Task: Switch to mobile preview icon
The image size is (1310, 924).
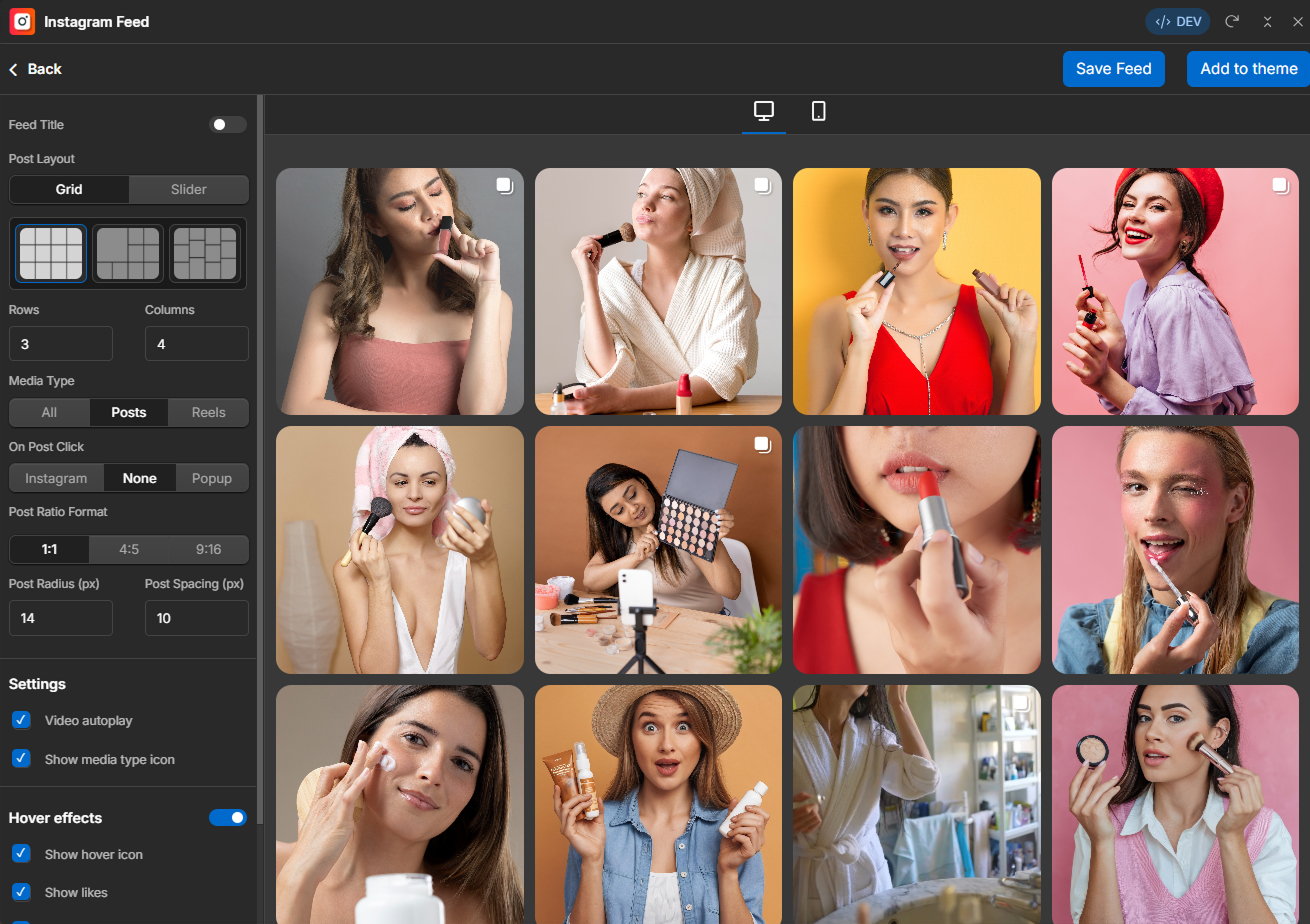Action: pyautogui.click(x=818, y=111)
